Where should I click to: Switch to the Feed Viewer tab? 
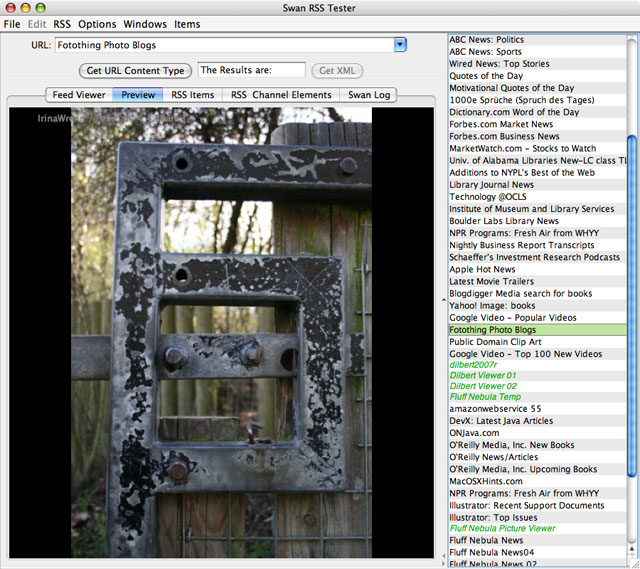(79, 95)
